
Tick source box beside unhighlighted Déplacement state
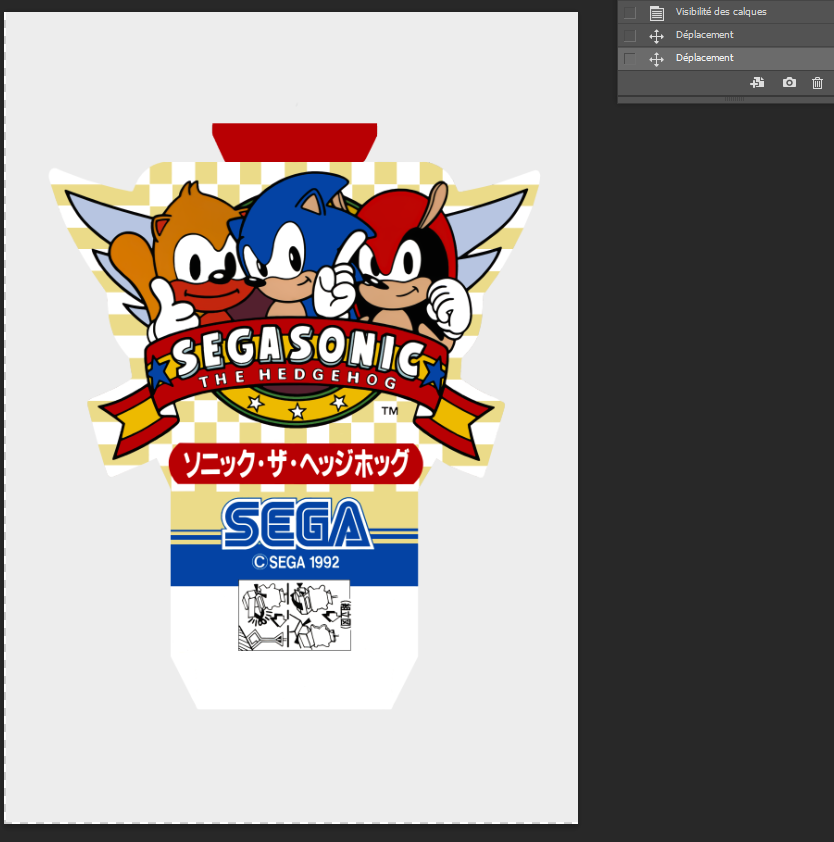[x=630, y=35]
